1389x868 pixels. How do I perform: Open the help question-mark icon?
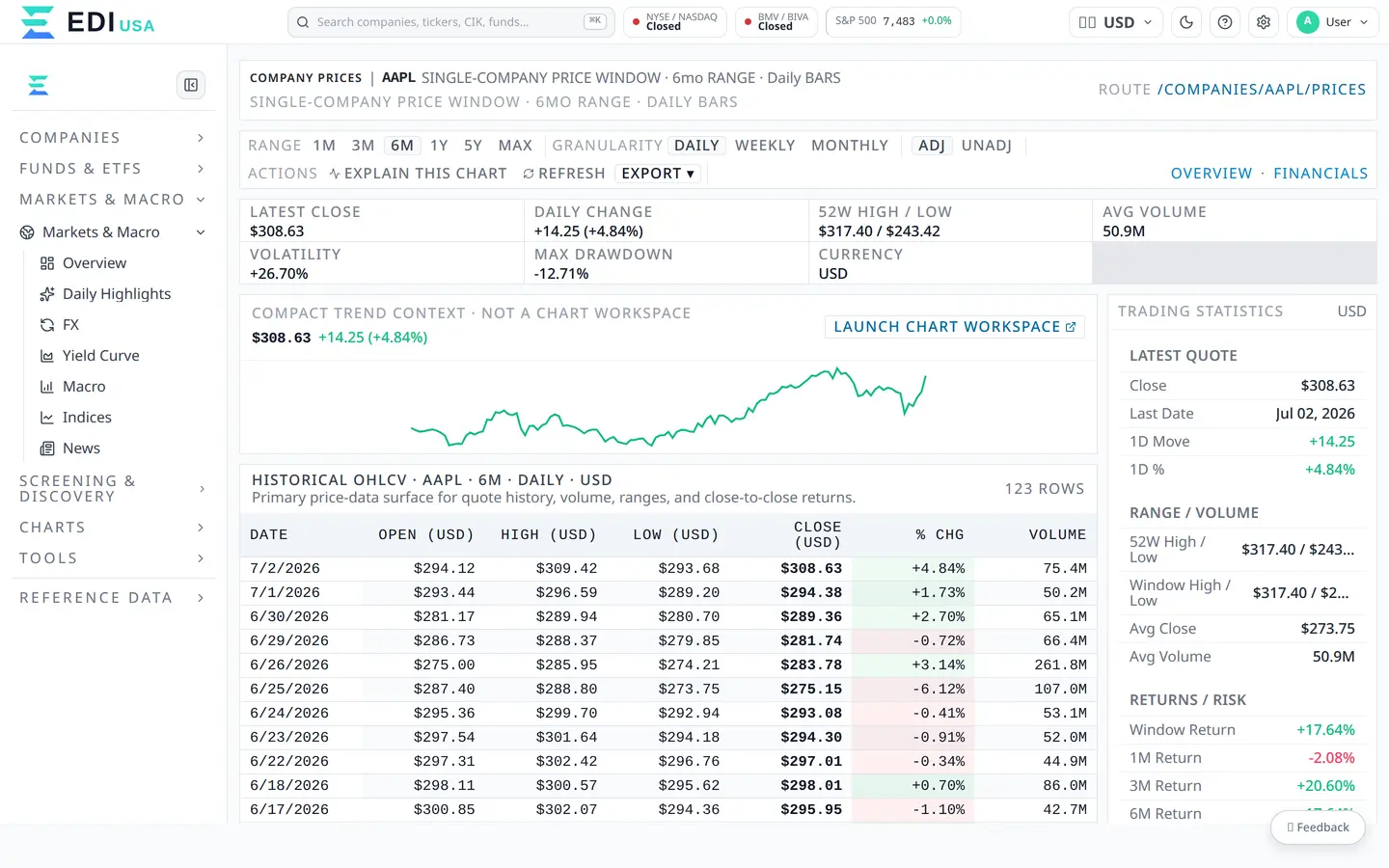click(1225, 22)
